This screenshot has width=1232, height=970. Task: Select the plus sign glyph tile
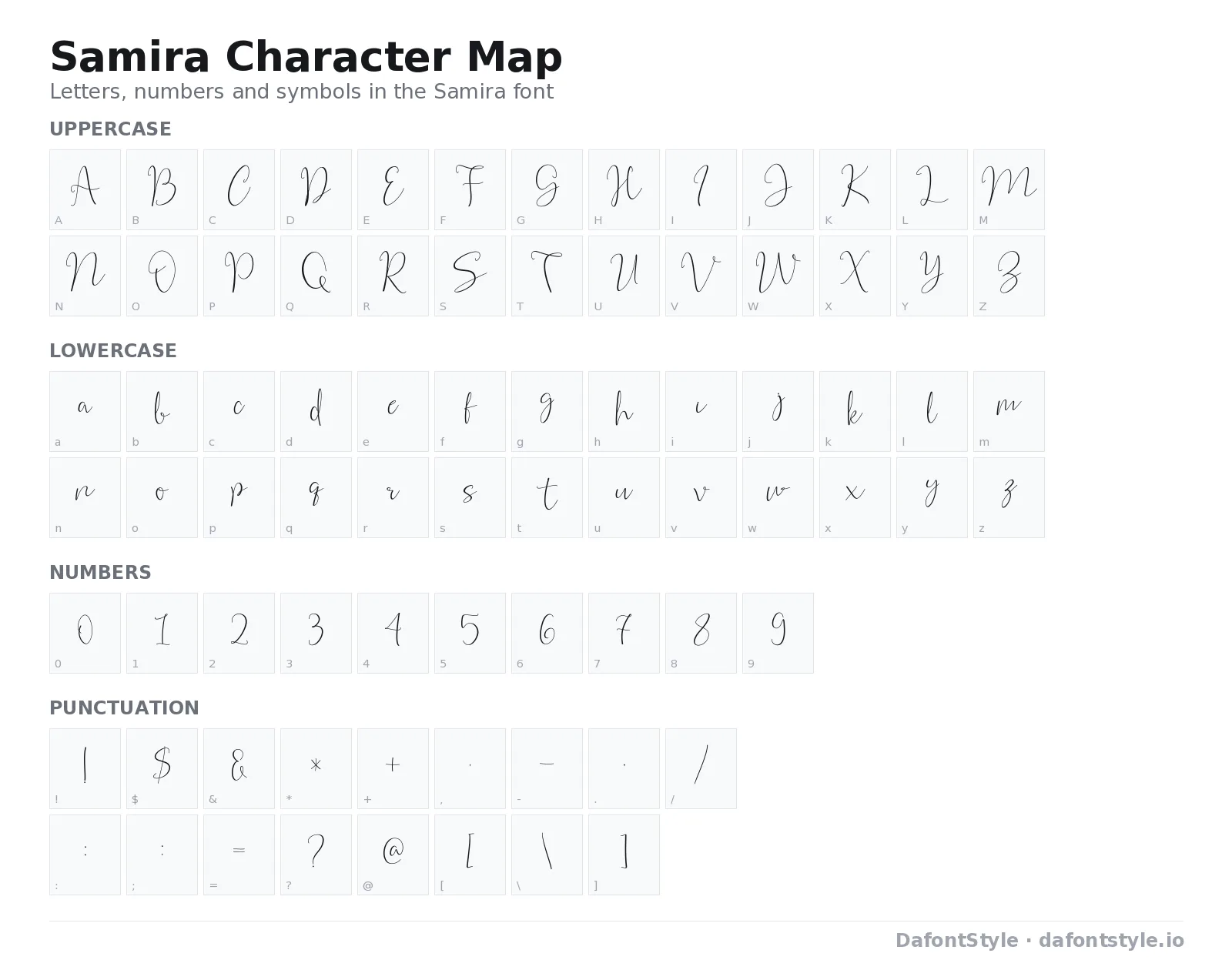(x=393, y=768)
